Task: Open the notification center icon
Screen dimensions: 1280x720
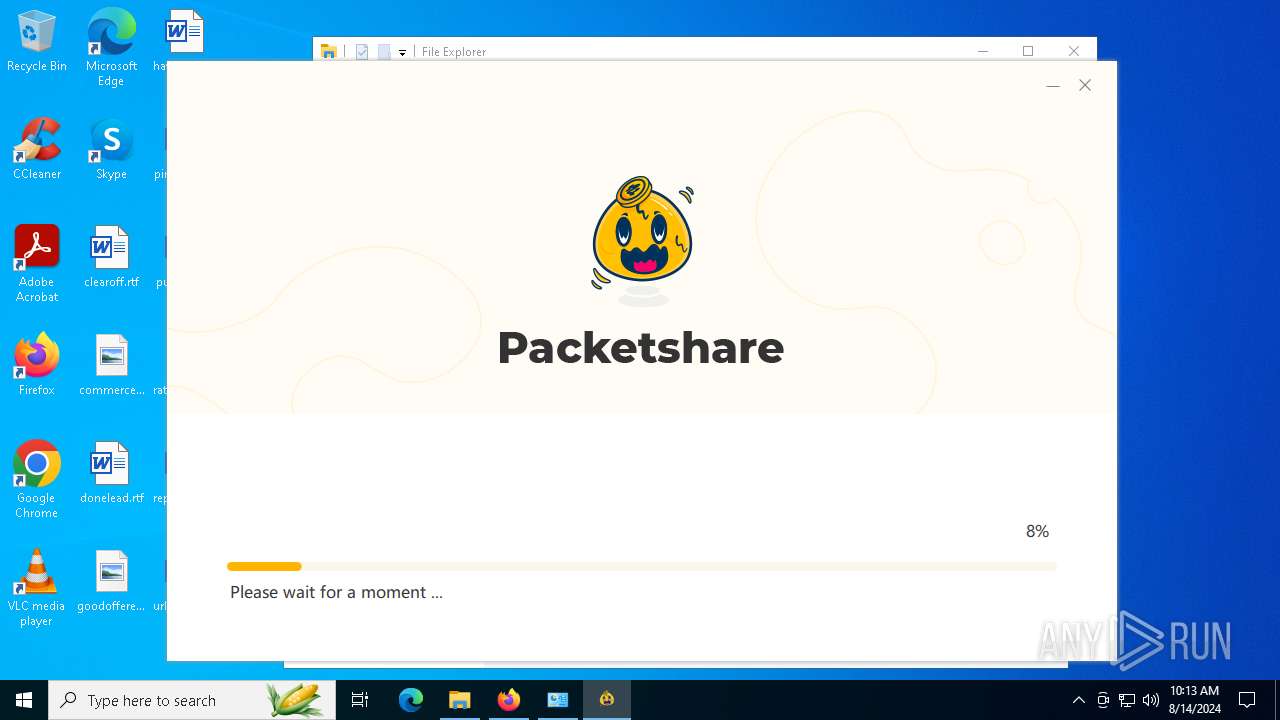Action: [x=1247, y=700]
